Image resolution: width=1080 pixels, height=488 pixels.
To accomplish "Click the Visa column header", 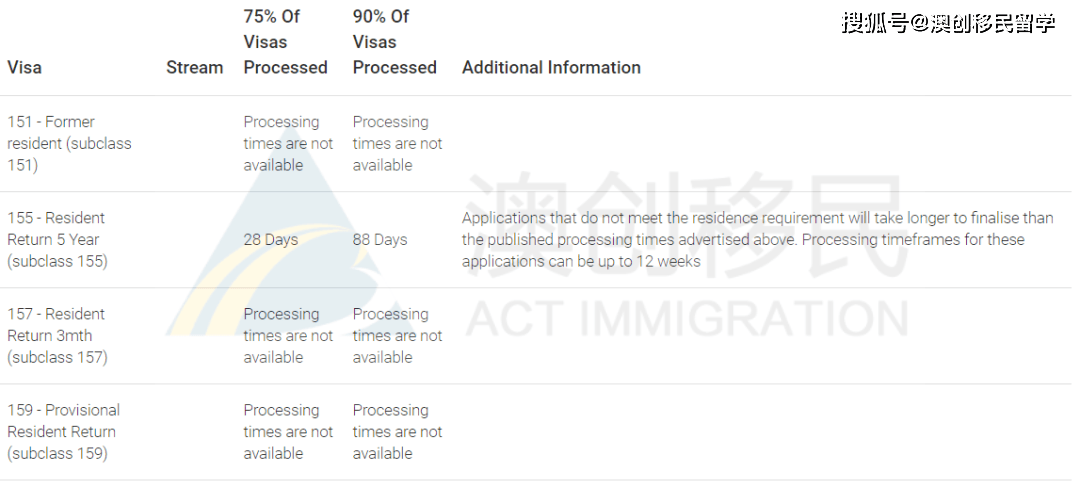I will coord(24,67).
